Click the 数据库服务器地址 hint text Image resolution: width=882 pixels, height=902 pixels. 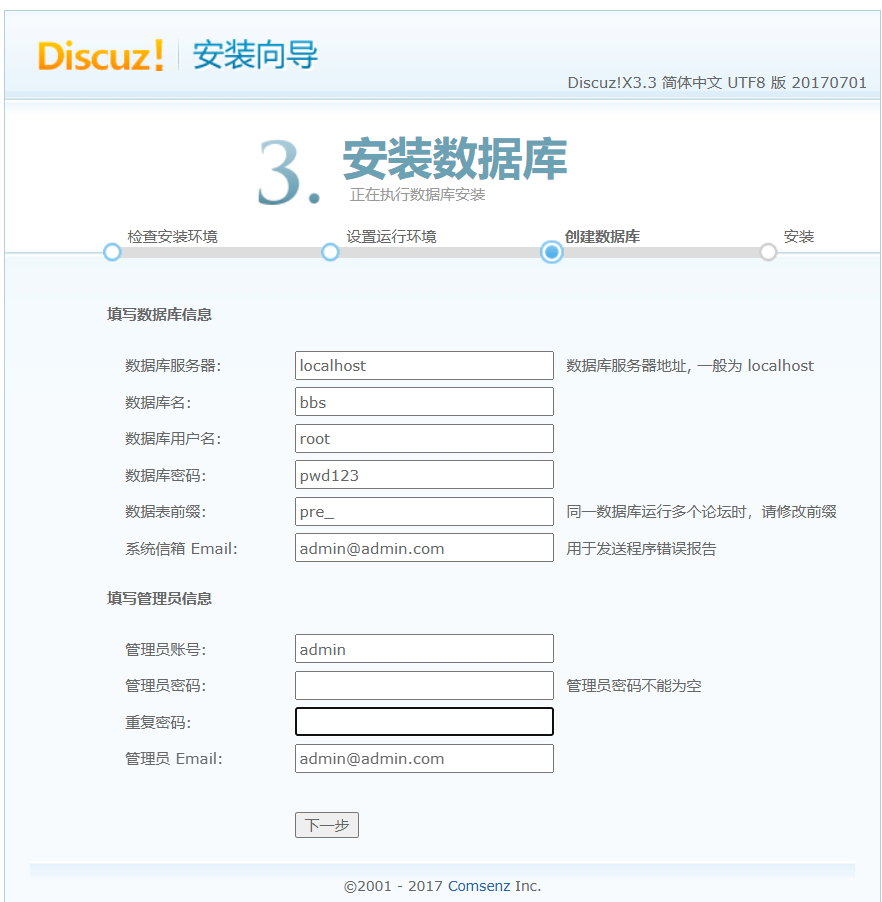pos(690,366)
